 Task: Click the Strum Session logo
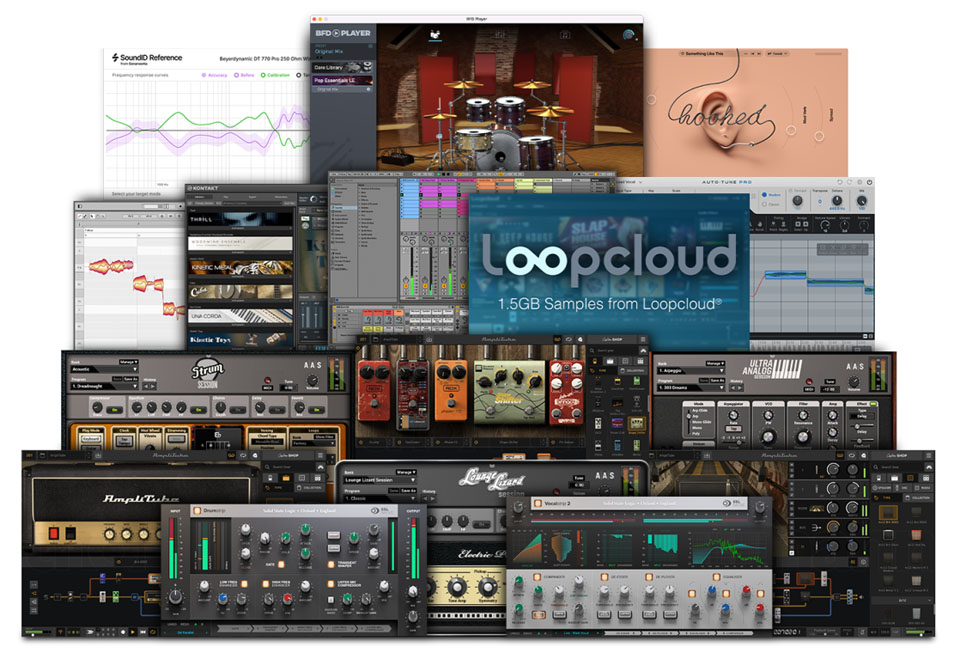(208, 373)
